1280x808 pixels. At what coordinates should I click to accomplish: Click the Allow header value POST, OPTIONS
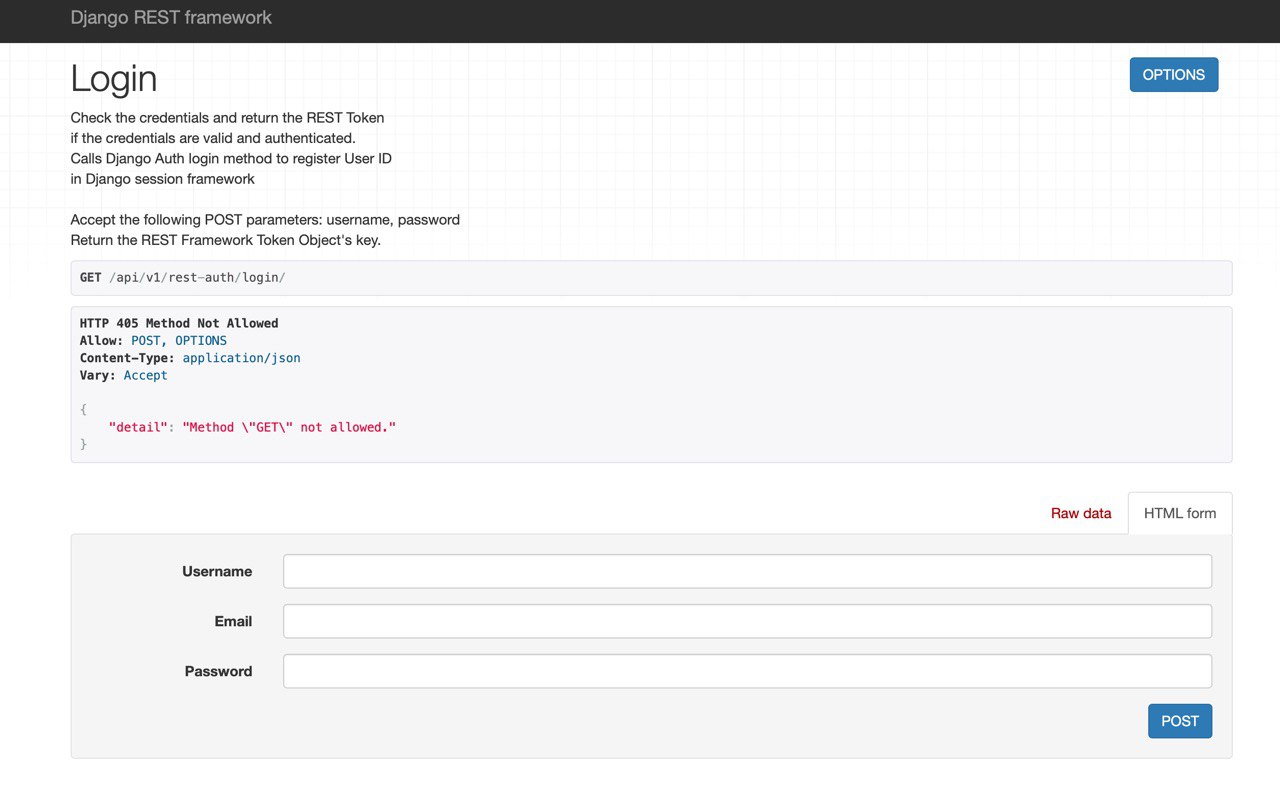tap(179, 341)
